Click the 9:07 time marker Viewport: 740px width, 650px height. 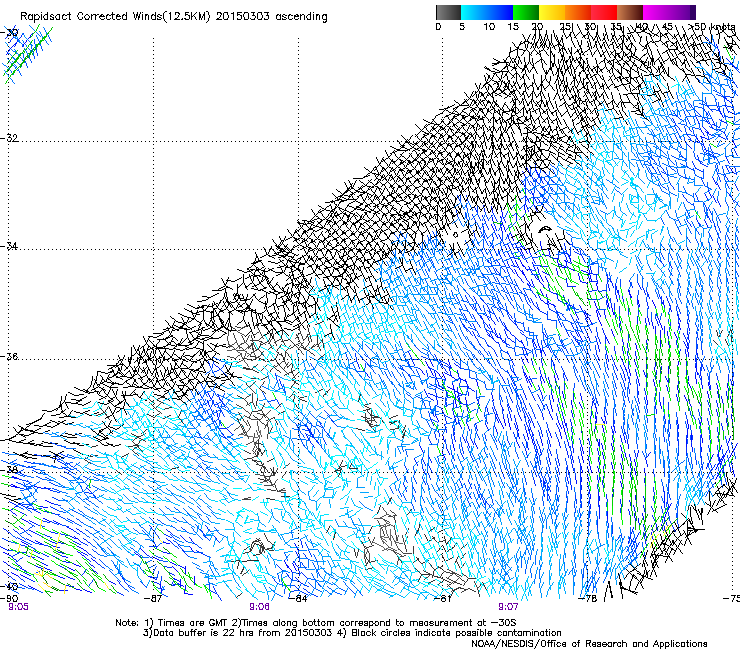(x=508, y=607)
